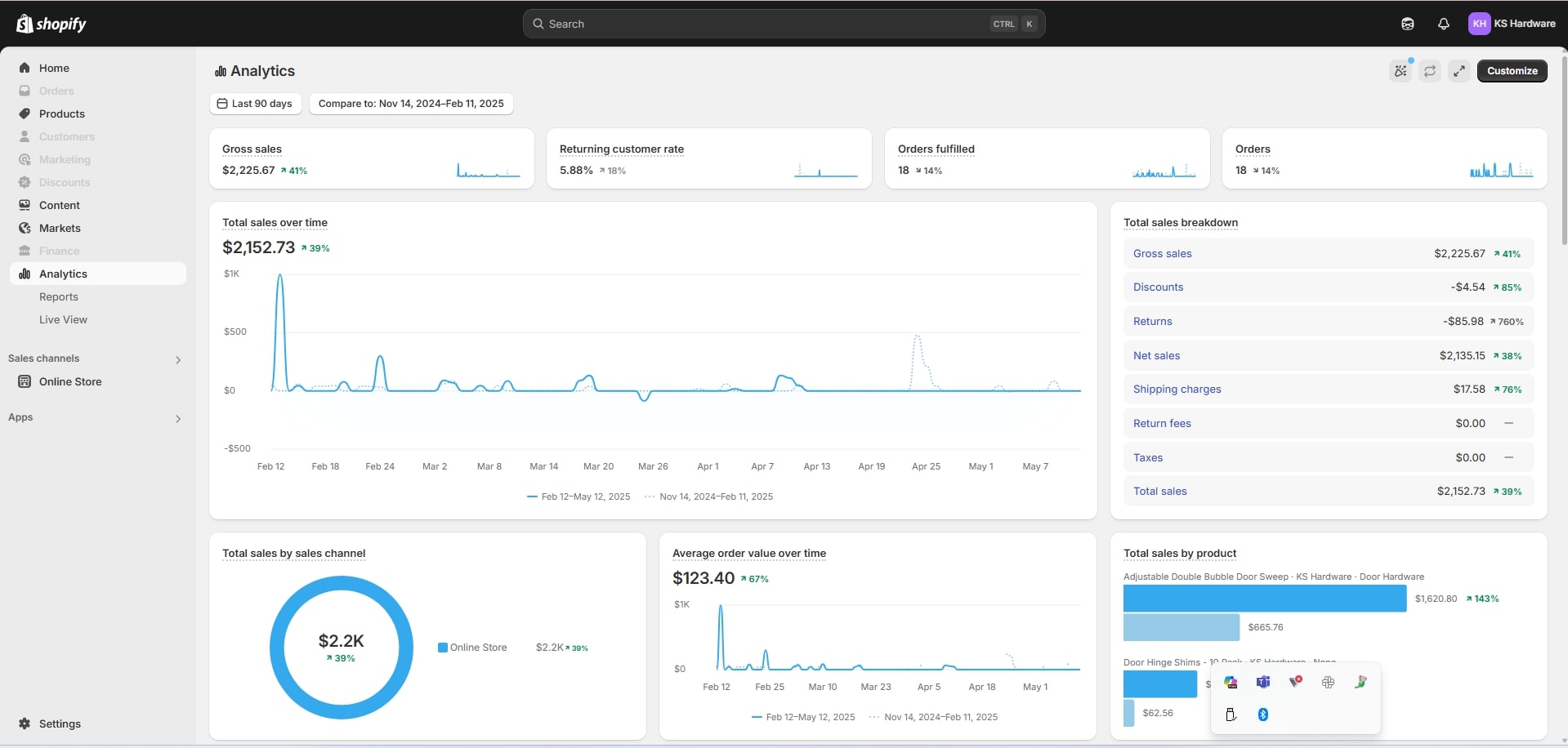Screen dimensions: 1568x748
Task: Open Settings gear in the sidebar
Action: click(x=25, y=724)
